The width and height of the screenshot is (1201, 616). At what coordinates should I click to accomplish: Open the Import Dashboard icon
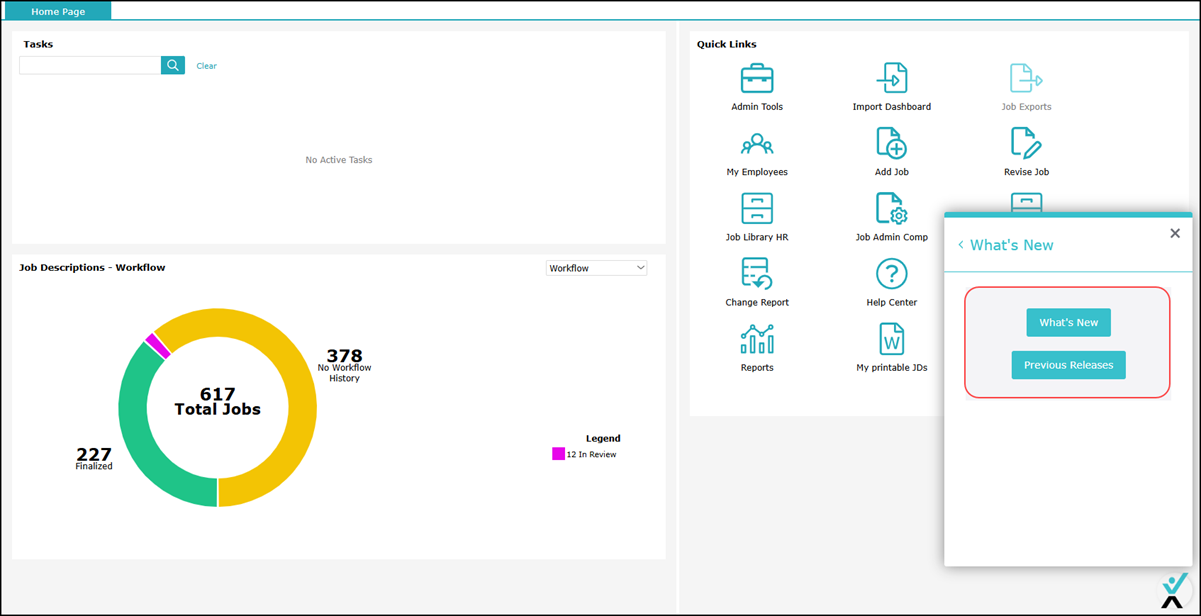pos(891,79)
